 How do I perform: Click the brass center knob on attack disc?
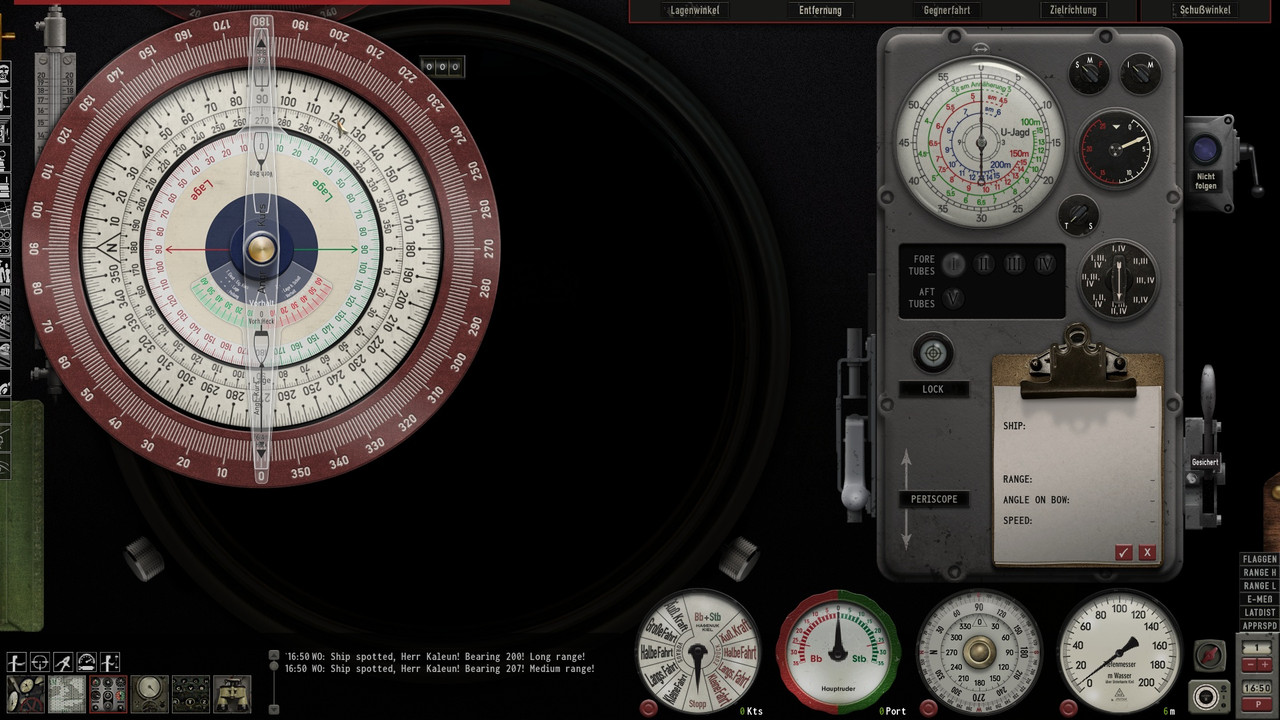(261, 249)
